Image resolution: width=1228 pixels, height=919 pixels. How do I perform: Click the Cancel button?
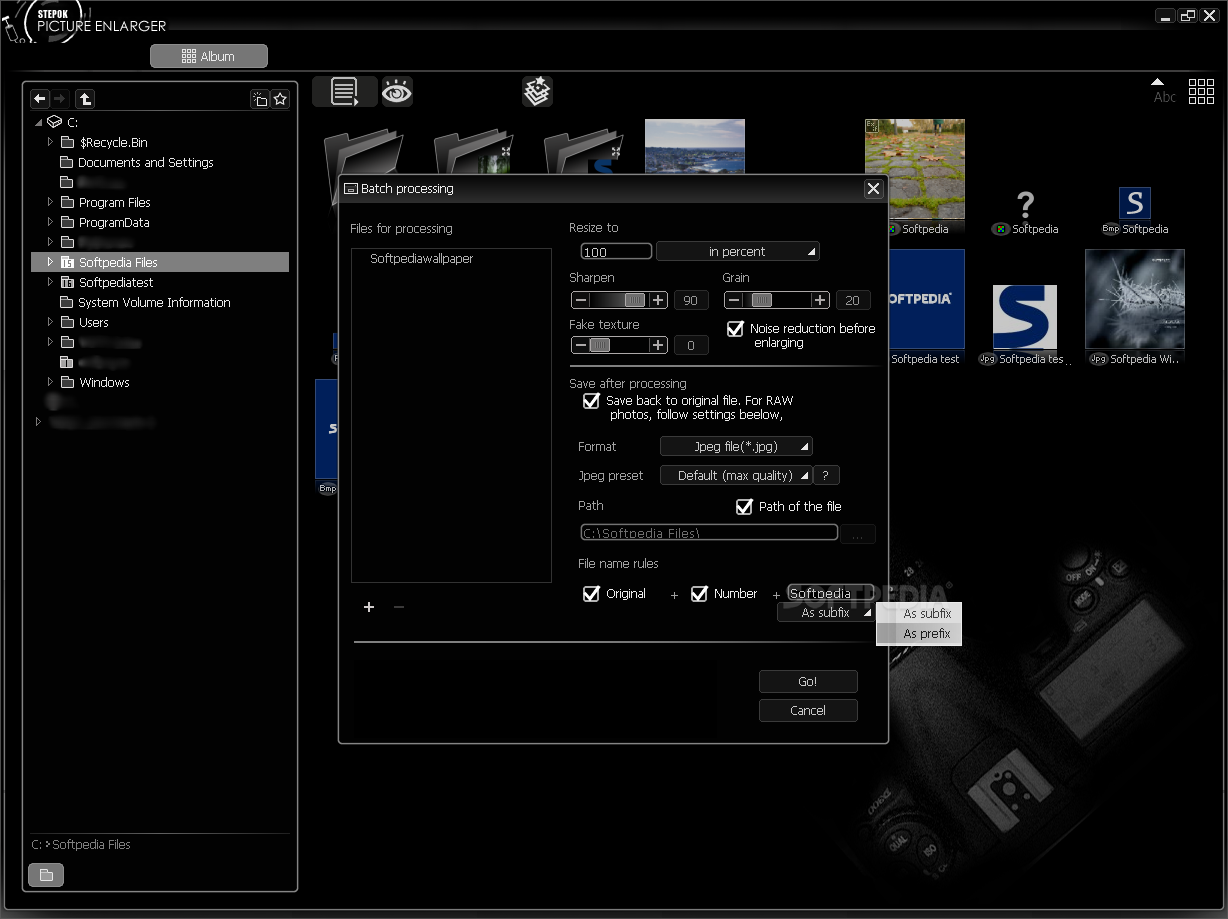pyautogui.click(x=808, y=710)
